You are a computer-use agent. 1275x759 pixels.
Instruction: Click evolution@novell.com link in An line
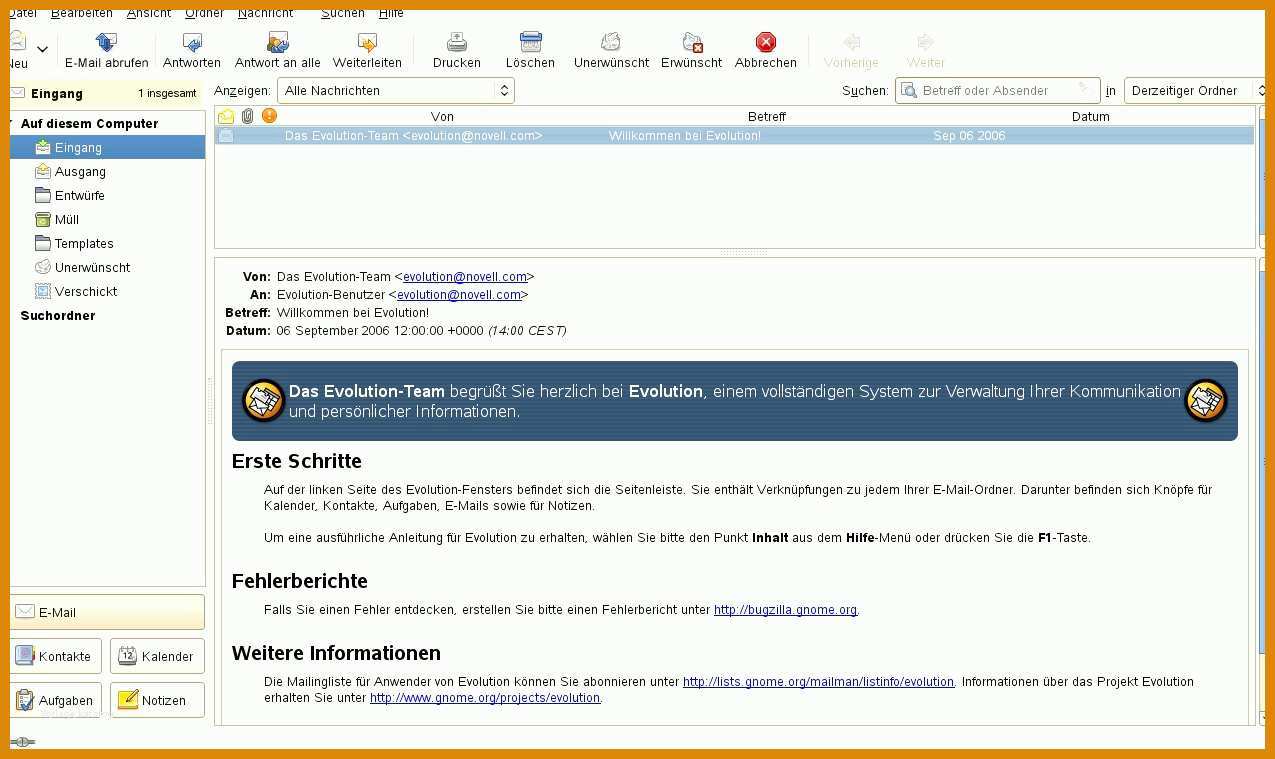(x=459, y=294)
